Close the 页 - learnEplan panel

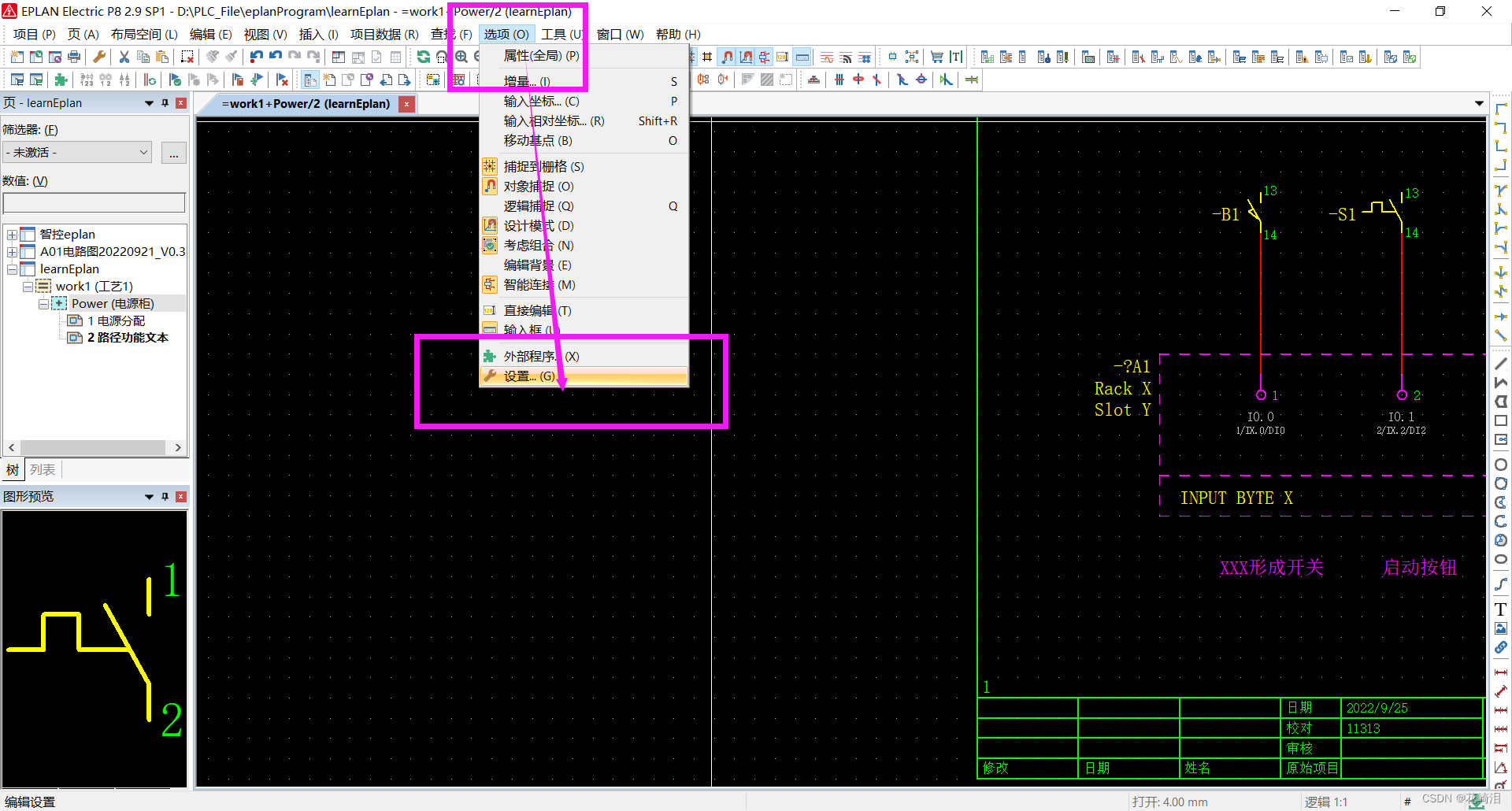point(181,103)
